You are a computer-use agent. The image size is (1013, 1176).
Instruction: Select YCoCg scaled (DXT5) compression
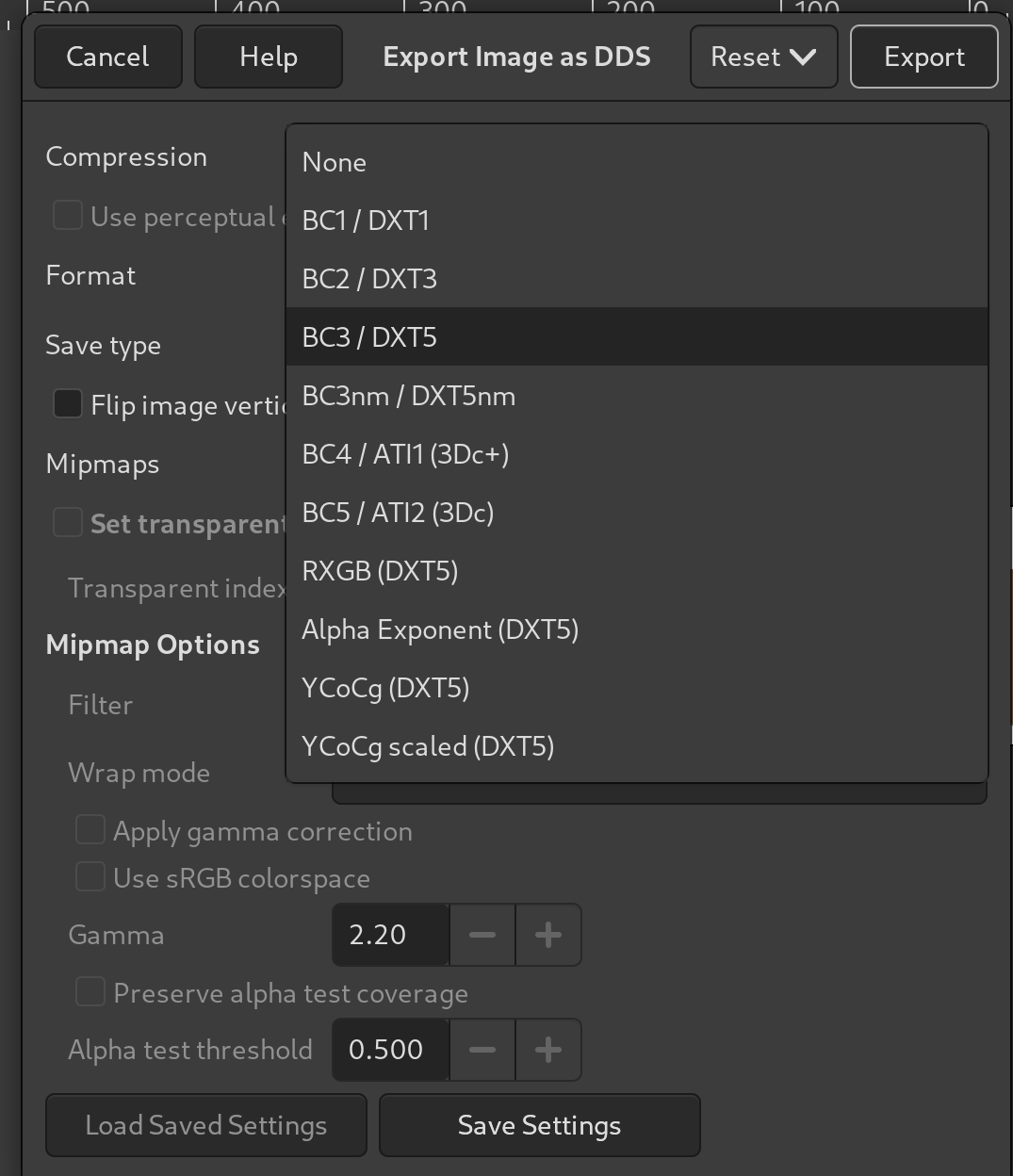(637, 746)
